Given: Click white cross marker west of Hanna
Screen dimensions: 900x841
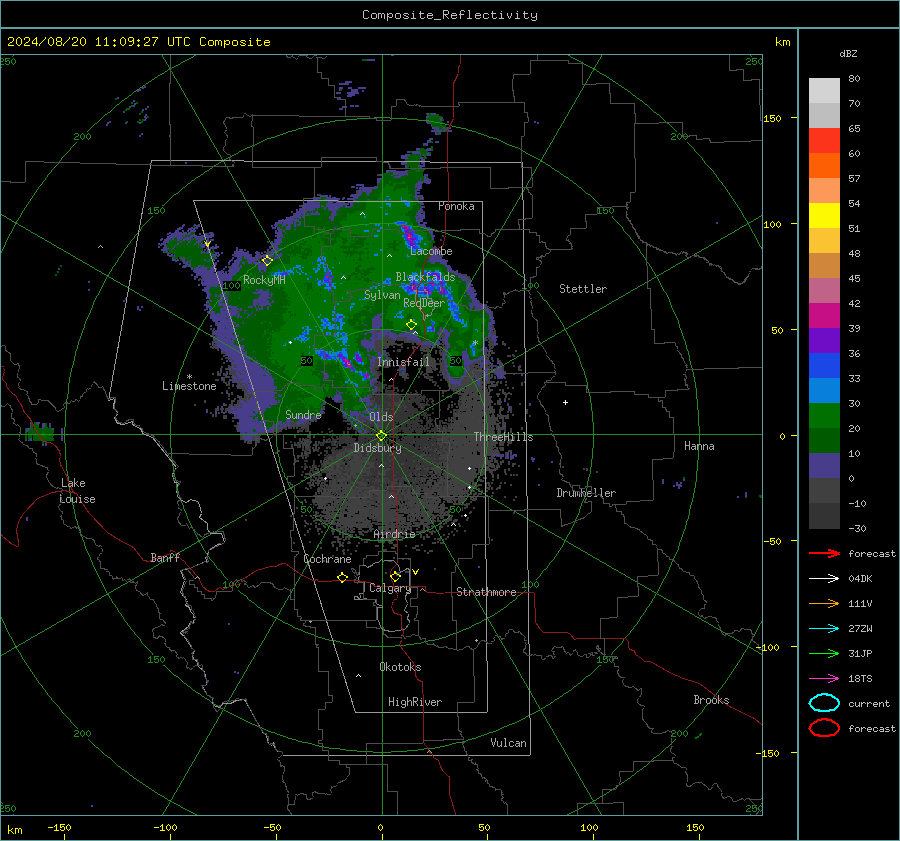Looking at the screenshot, I should (565, 402).
